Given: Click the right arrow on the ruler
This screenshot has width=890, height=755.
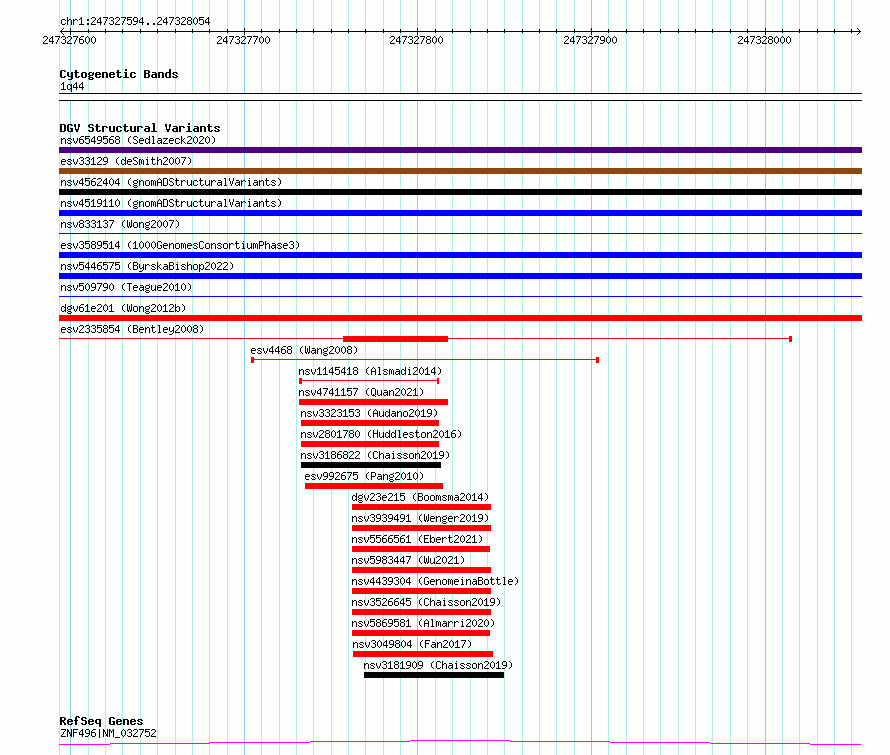Looking at the screenshot, I should (x=857, y=30).
